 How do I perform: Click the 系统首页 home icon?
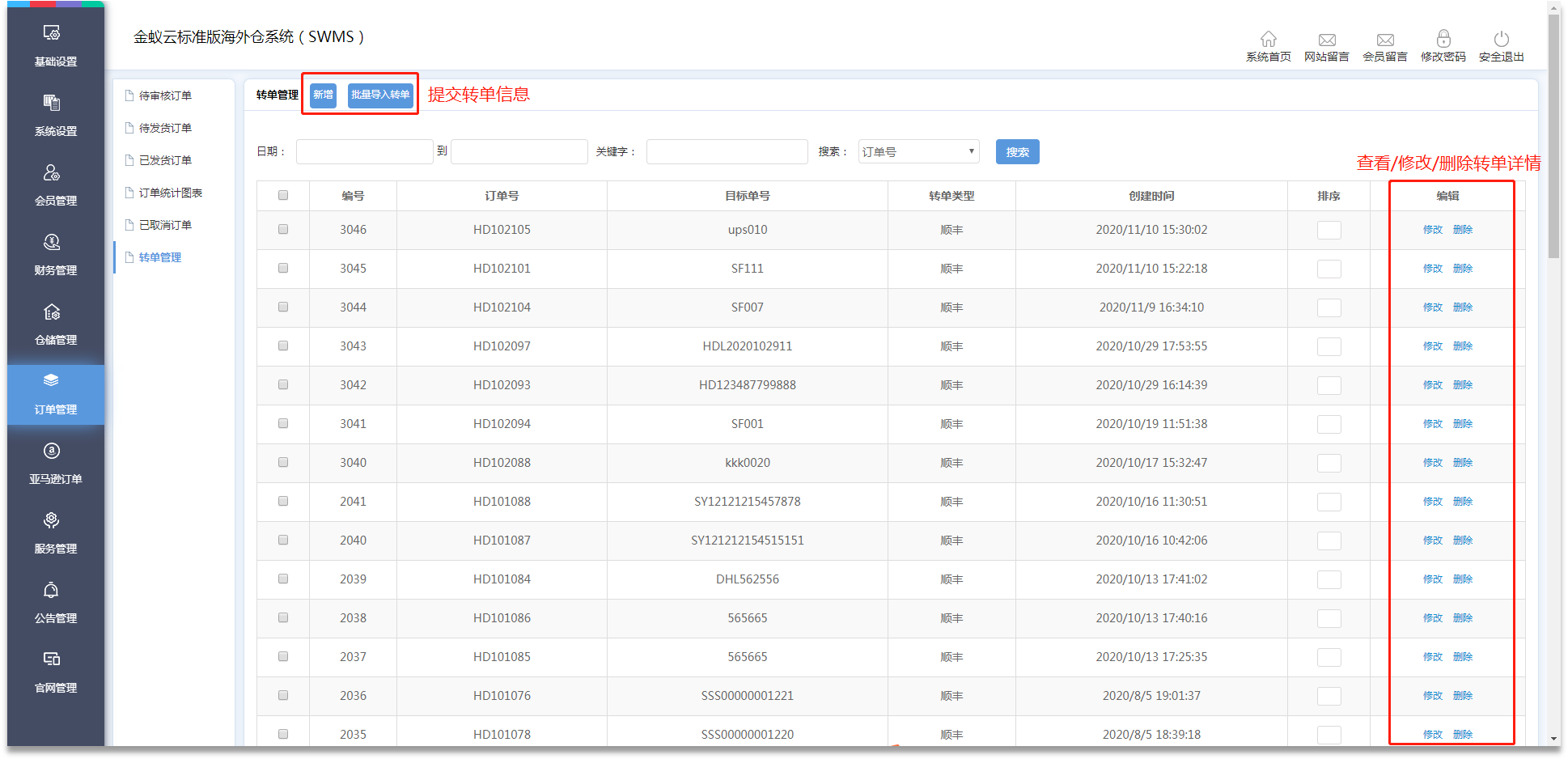(1268, 40)
